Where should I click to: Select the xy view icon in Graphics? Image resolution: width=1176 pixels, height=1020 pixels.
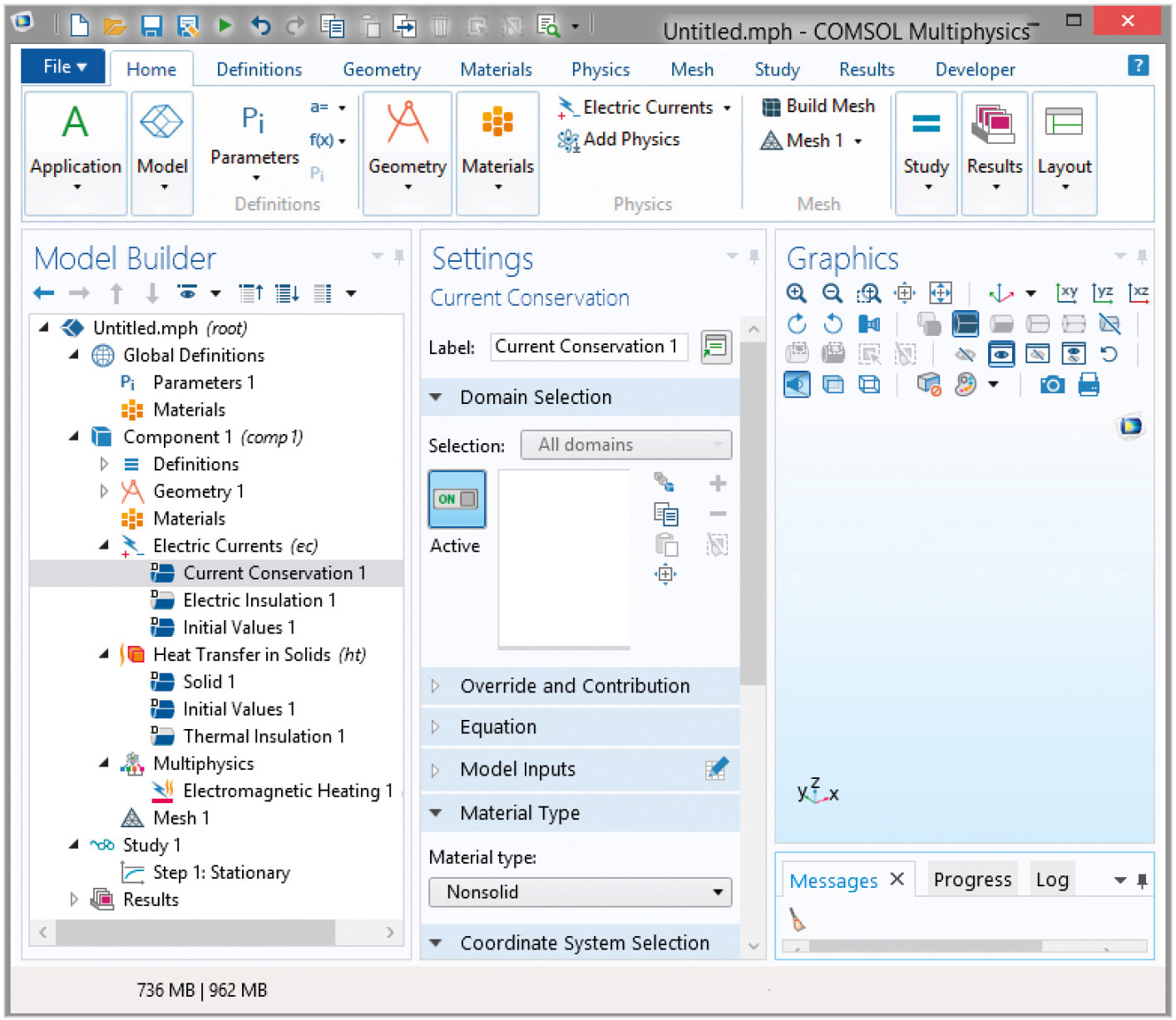pos(1067,293)
